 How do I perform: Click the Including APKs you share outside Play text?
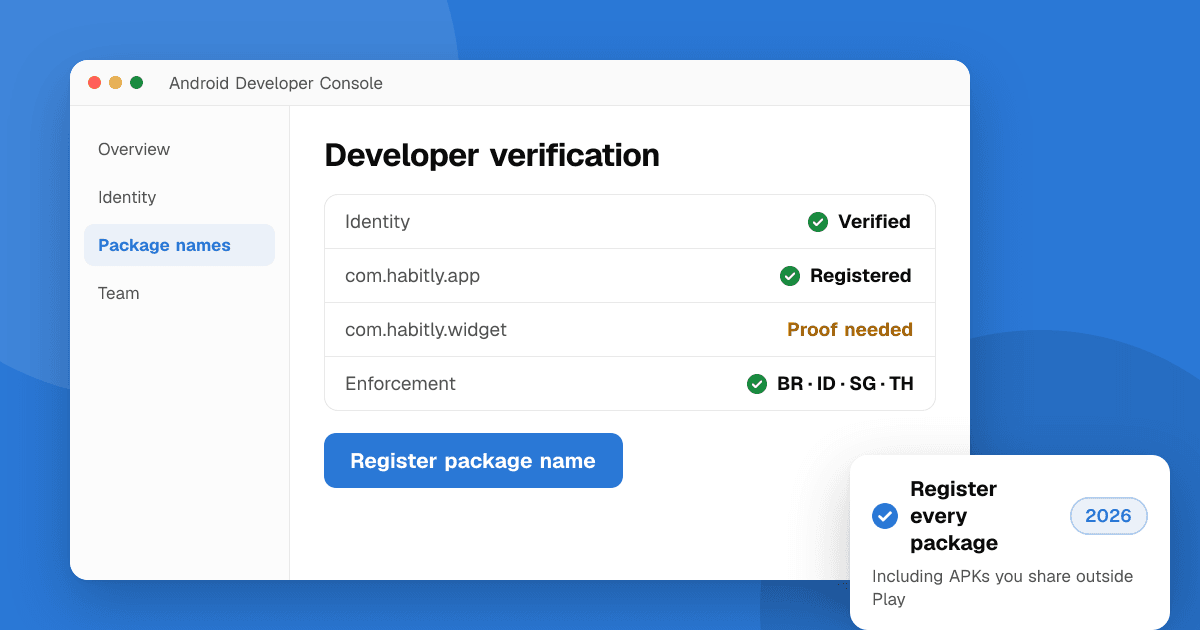(1002, 588)
